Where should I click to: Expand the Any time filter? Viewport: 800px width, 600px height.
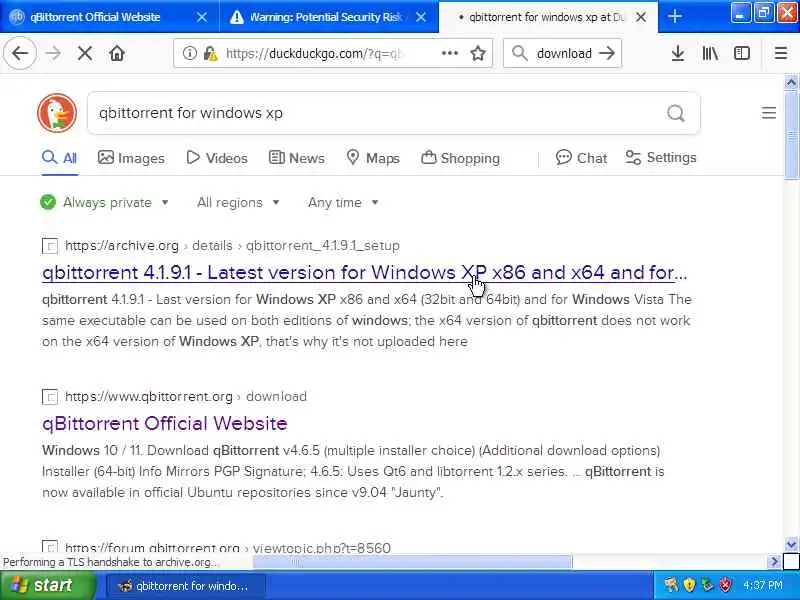pos(343,203)
